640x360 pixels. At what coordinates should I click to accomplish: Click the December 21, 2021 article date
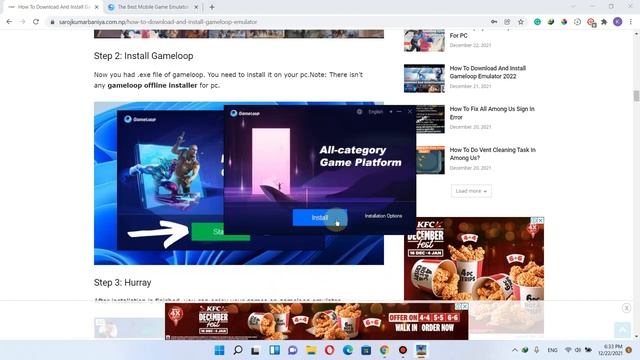point(470,86)
